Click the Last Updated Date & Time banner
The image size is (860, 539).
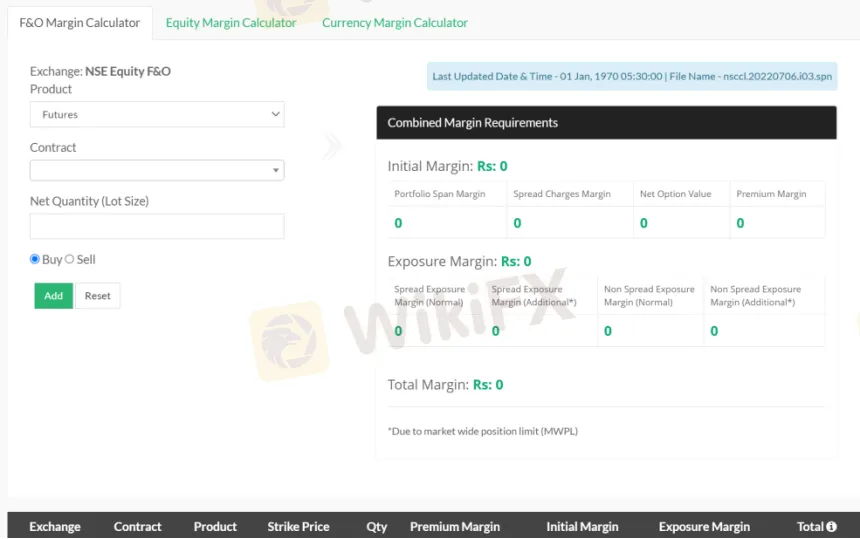[632, 77]
